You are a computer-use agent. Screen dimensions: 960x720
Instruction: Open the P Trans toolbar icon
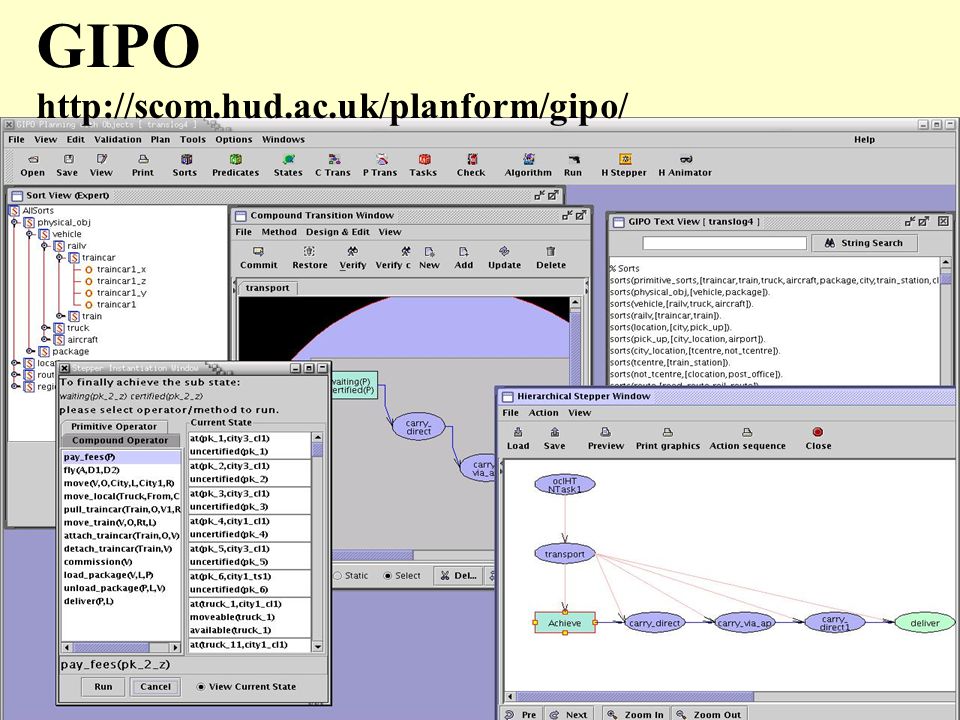380,165
